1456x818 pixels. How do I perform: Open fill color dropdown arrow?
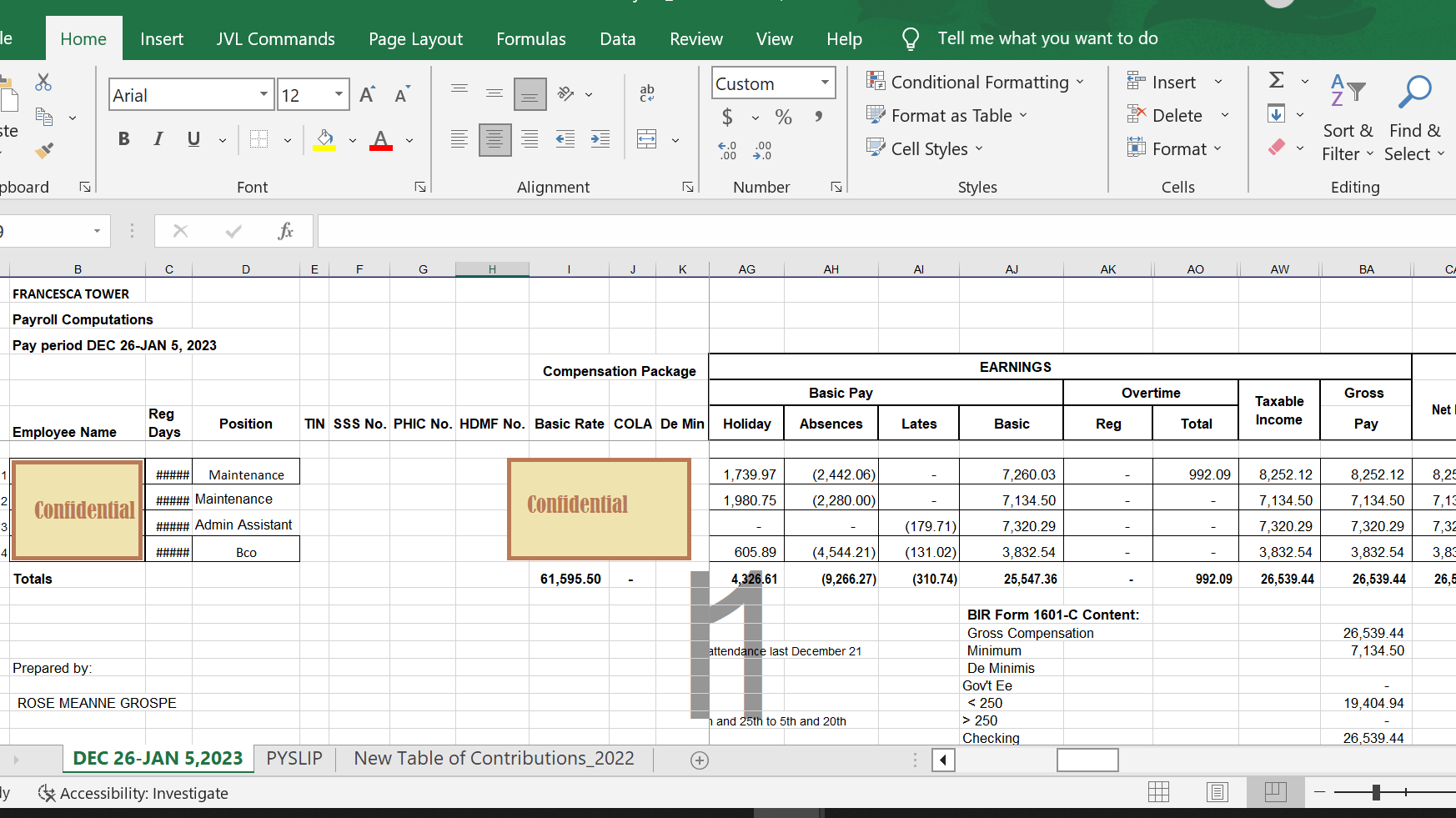click(353, 140)
